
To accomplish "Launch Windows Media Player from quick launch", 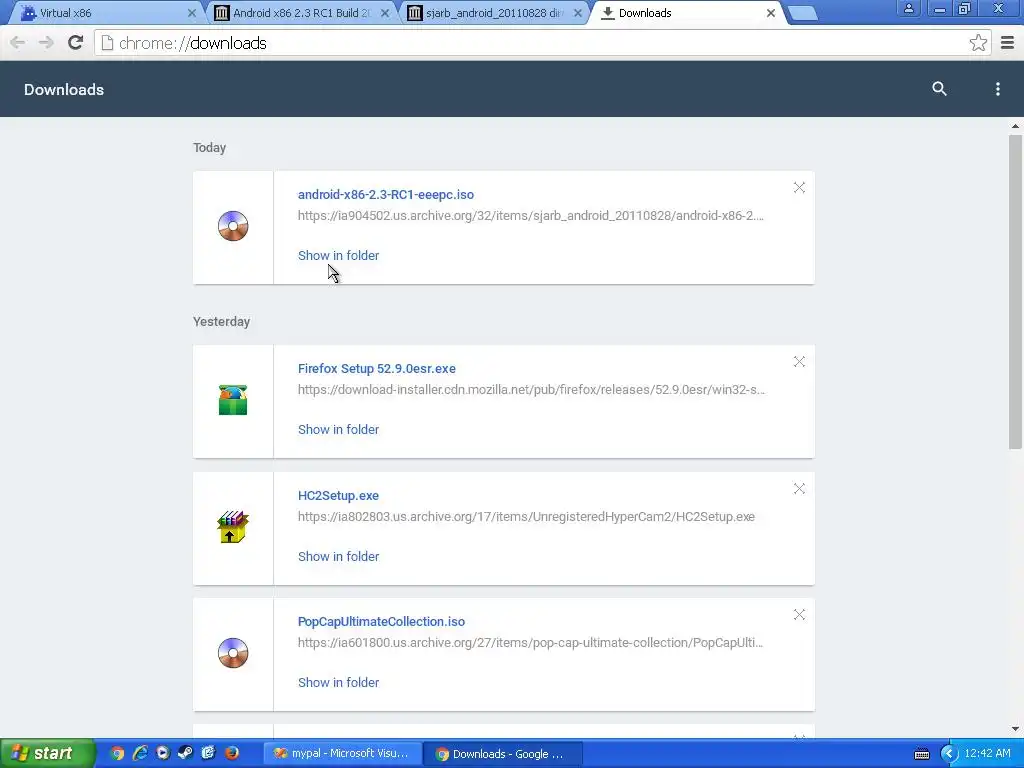I will point(163,753).
